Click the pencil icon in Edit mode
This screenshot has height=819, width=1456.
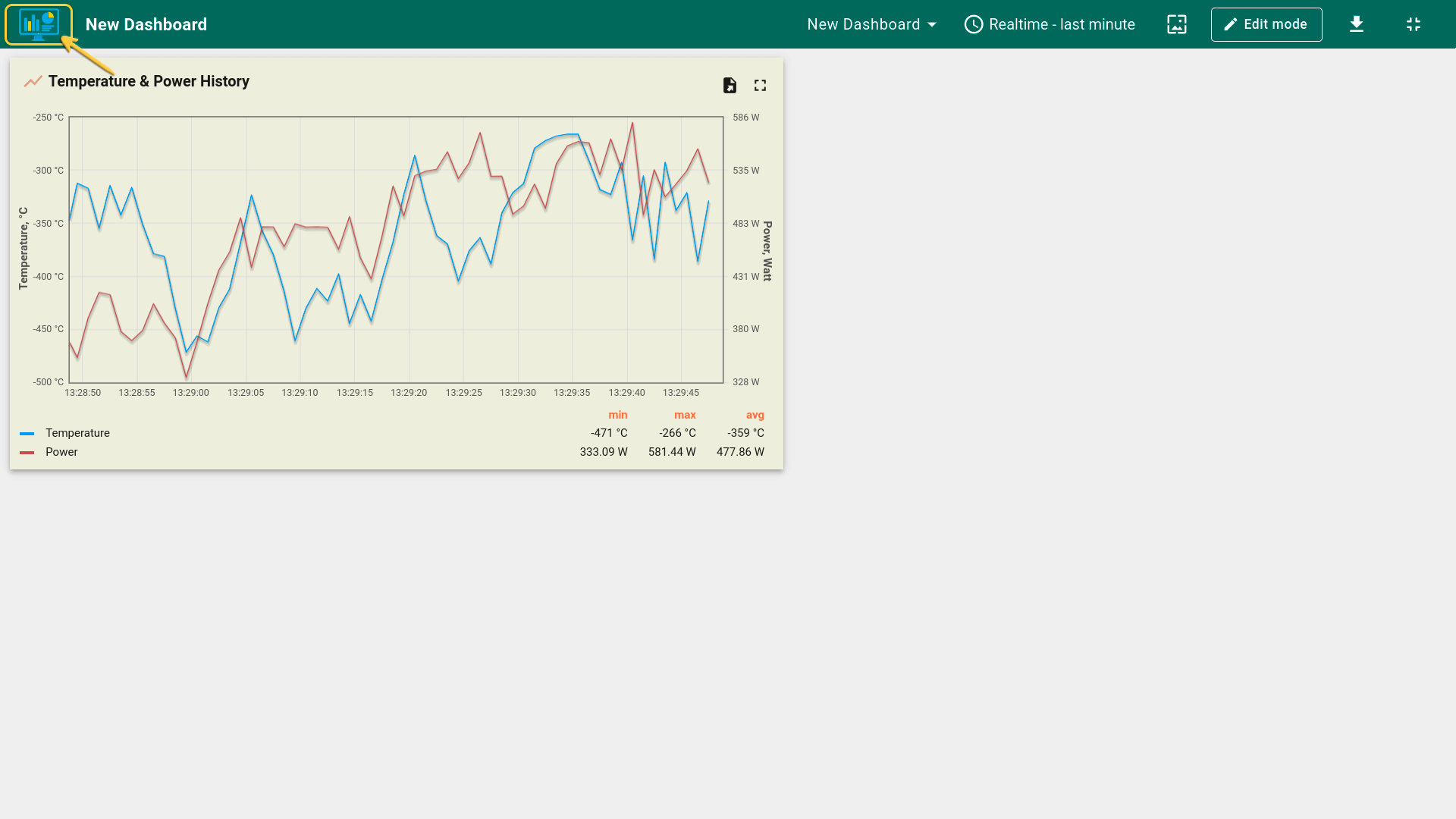(x=1230, y=24)
